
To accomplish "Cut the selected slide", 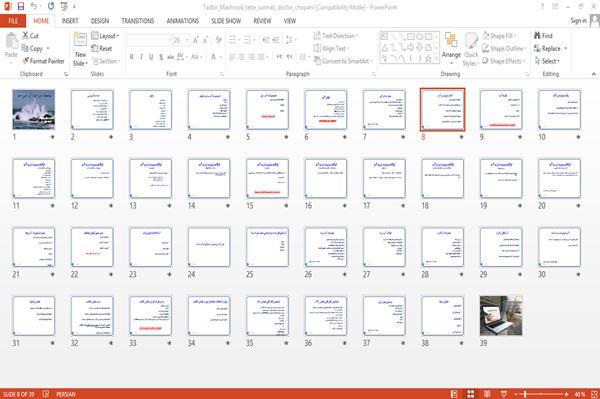I will click(30, 36).
